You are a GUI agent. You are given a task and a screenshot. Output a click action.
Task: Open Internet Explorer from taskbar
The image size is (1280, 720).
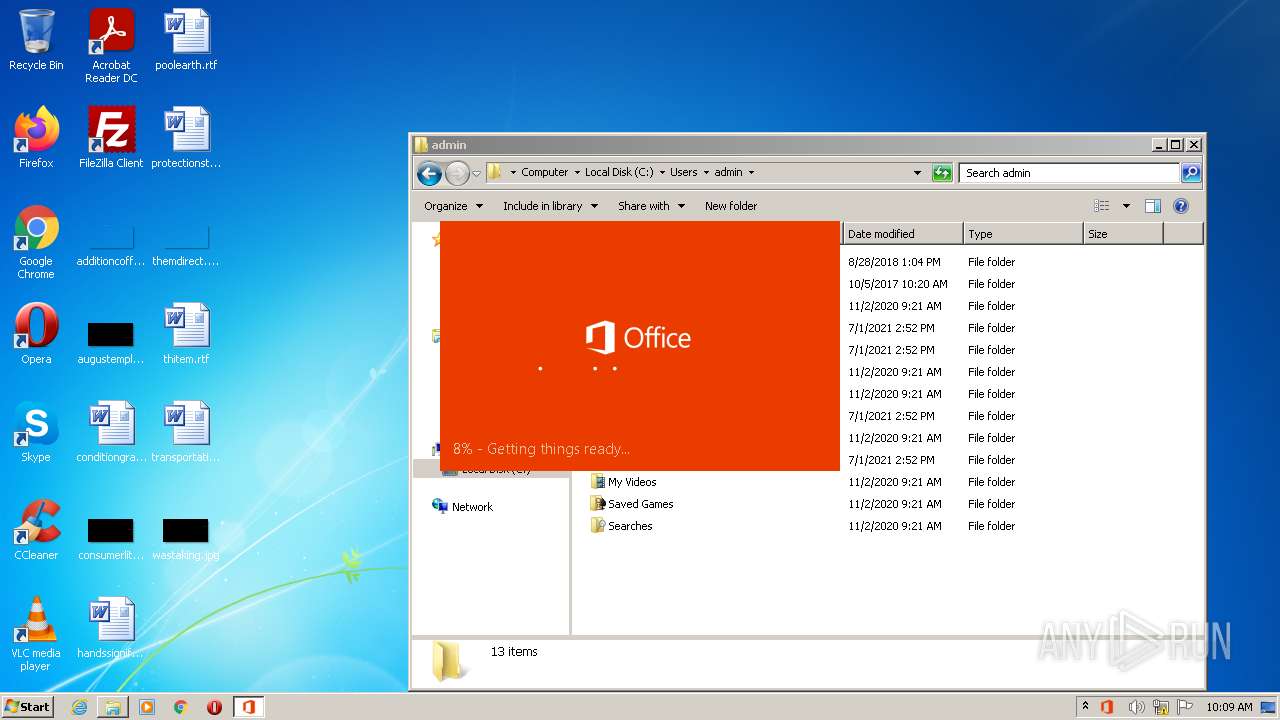point(79,707)
